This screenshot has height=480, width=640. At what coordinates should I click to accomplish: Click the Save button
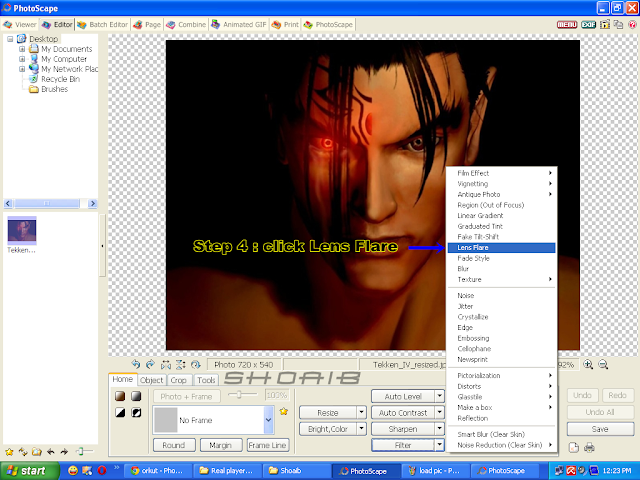(x=600, y=429)
